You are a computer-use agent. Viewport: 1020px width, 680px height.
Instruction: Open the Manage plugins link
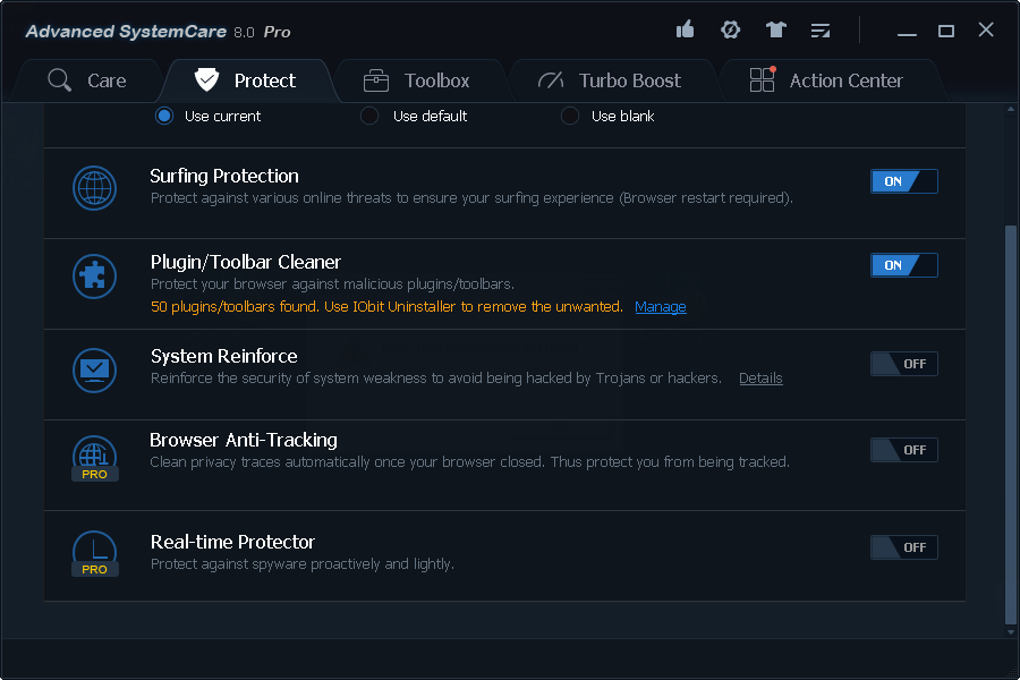tap(660, 307)
